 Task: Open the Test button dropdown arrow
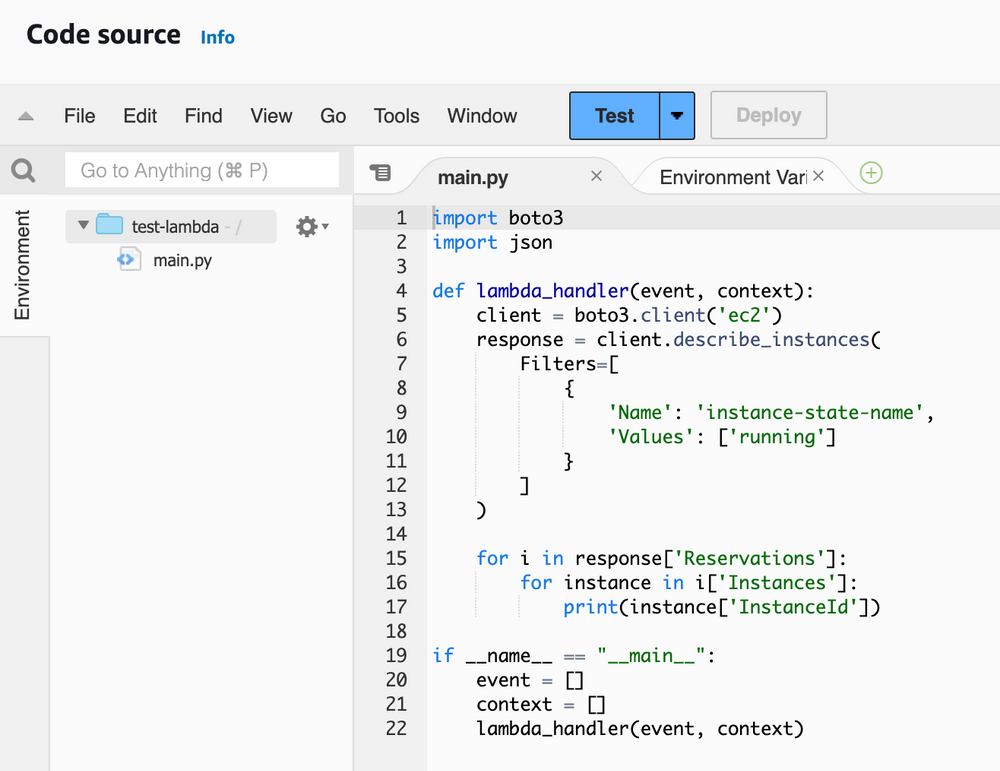pyautogui.click(x=676, y=115)
